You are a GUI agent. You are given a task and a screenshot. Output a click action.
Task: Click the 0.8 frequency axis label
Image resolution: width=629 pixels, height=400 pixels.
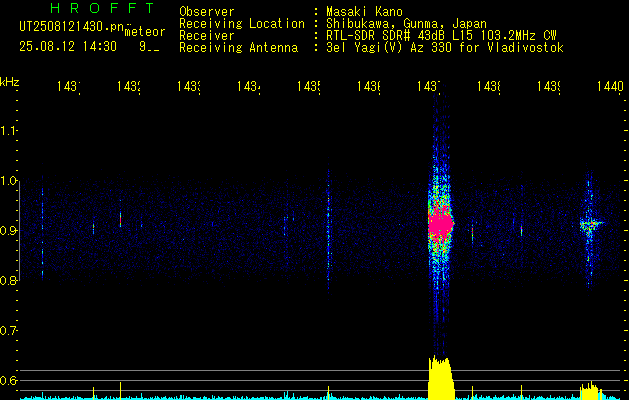8,280
